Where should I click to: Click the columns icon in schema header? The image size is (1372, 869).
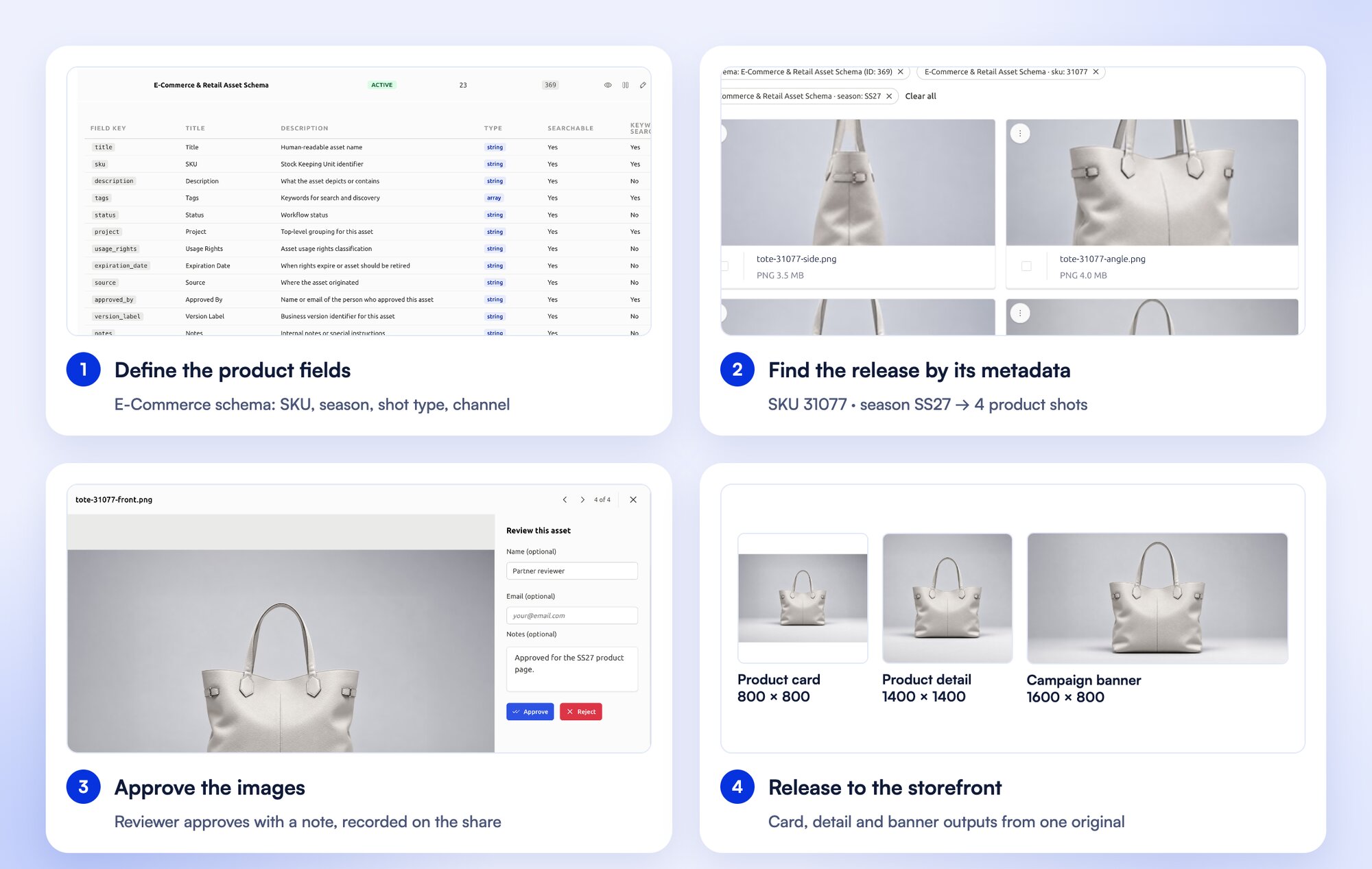coord(626,85)
